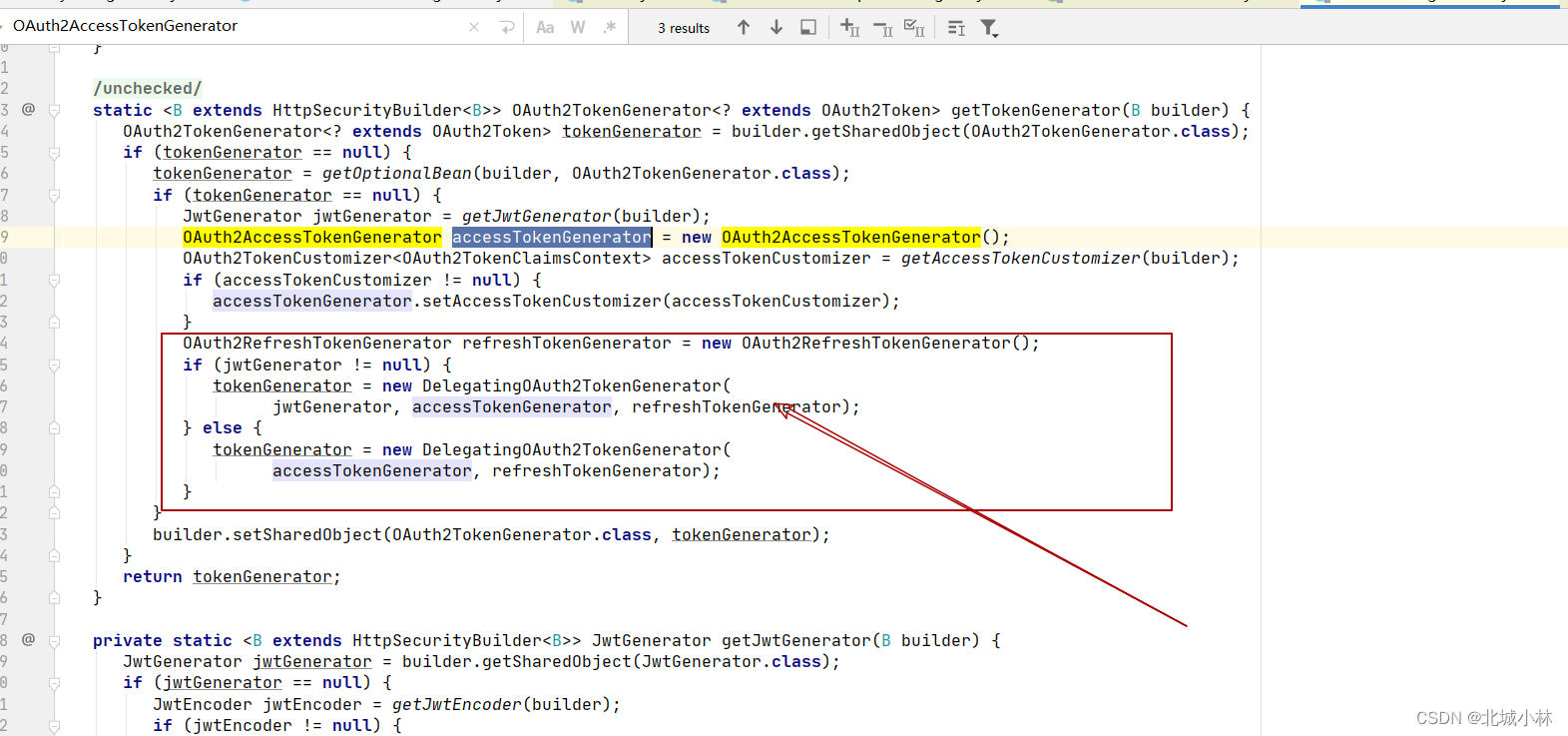Image resolution: width=1568 pixels, height=736 pixels.
Task: Open search results in Find window
Action: point(808,27)
